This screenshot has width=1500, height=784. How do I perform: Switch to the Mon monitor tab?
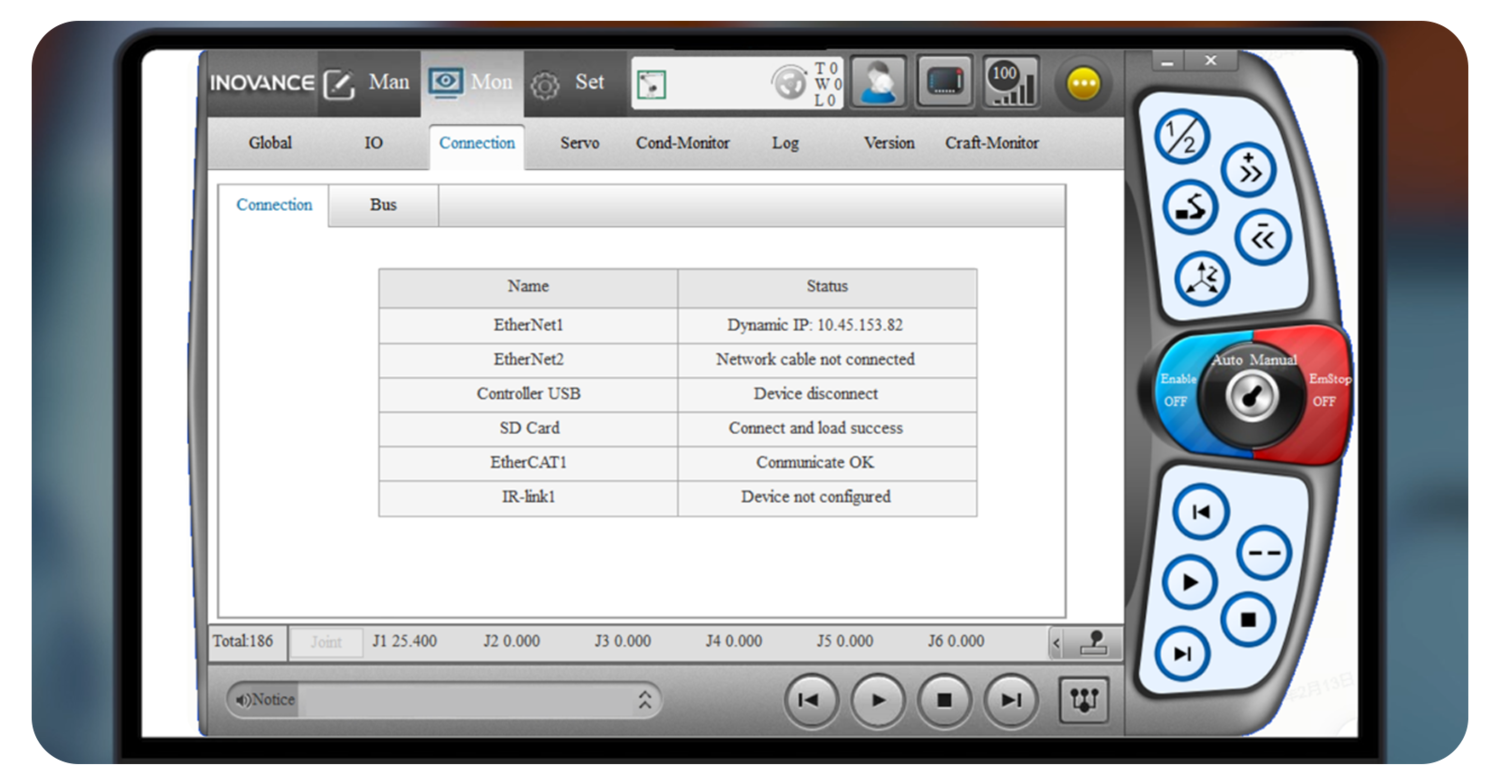(x=471, y=83)
